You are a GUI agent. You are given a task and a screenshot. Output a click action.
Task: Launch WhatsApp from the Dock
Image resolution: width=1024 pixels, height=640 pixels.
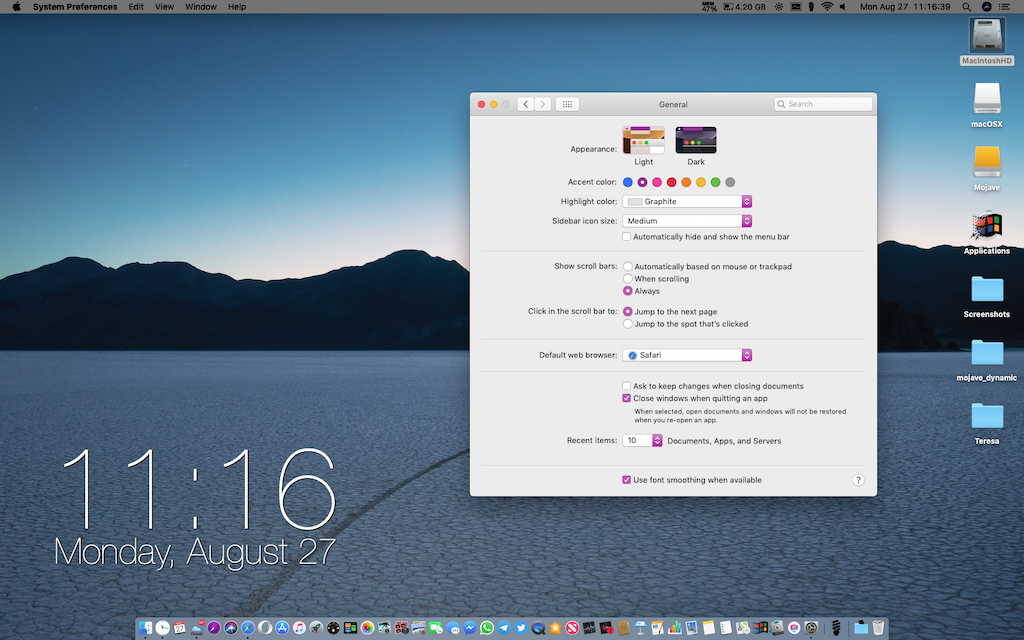[x=487, y=628]
